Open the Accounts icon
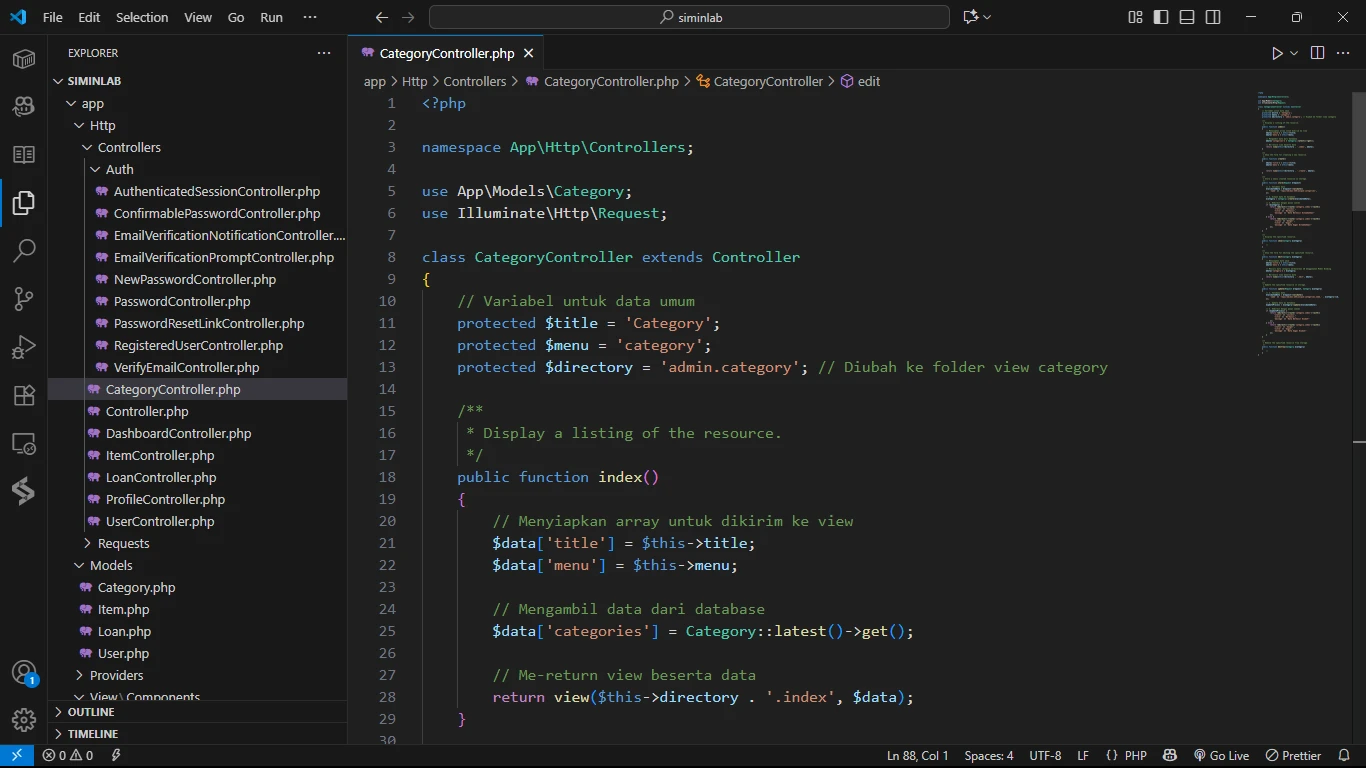The height and width of the screenshot is (768, 1366). [x=24, y=672]
